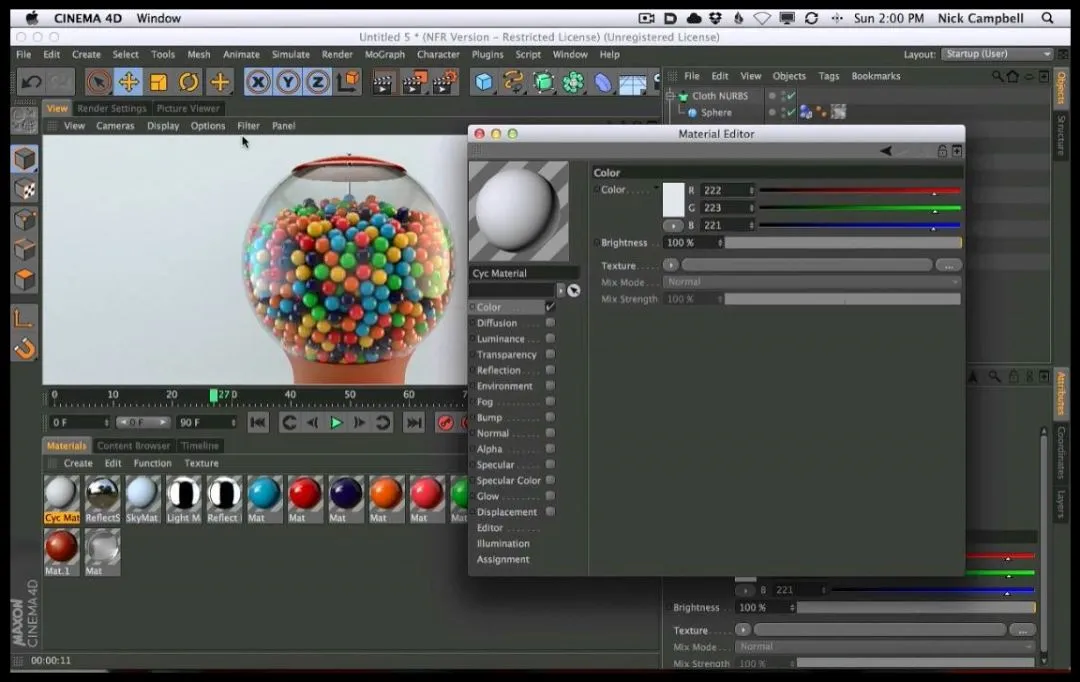1080x682 pixels.
Task: Collapse the Cloth NURBS tree item
Action: coord(669,96)
